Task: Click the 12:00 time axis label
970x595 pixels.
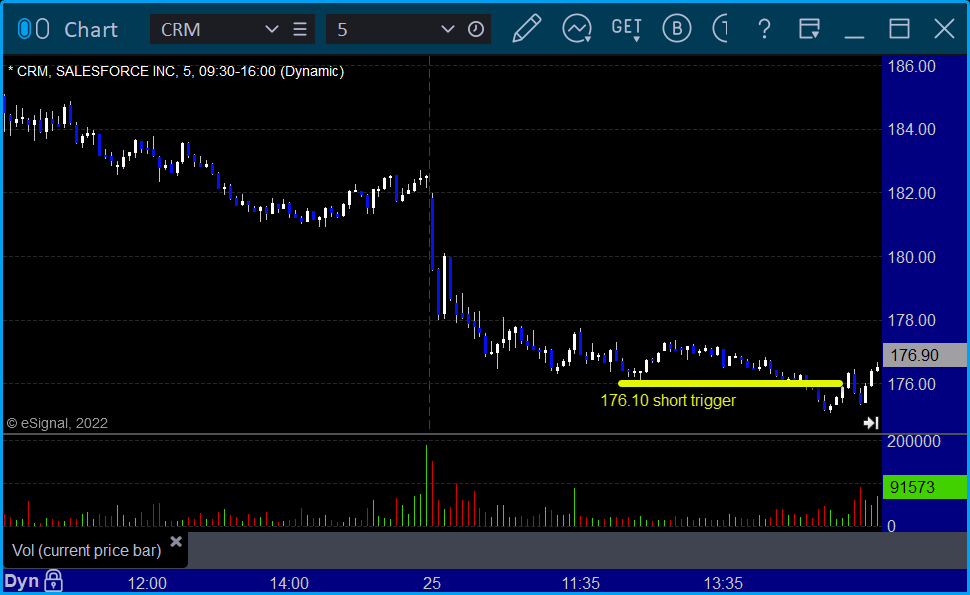Action: [147, 583]
